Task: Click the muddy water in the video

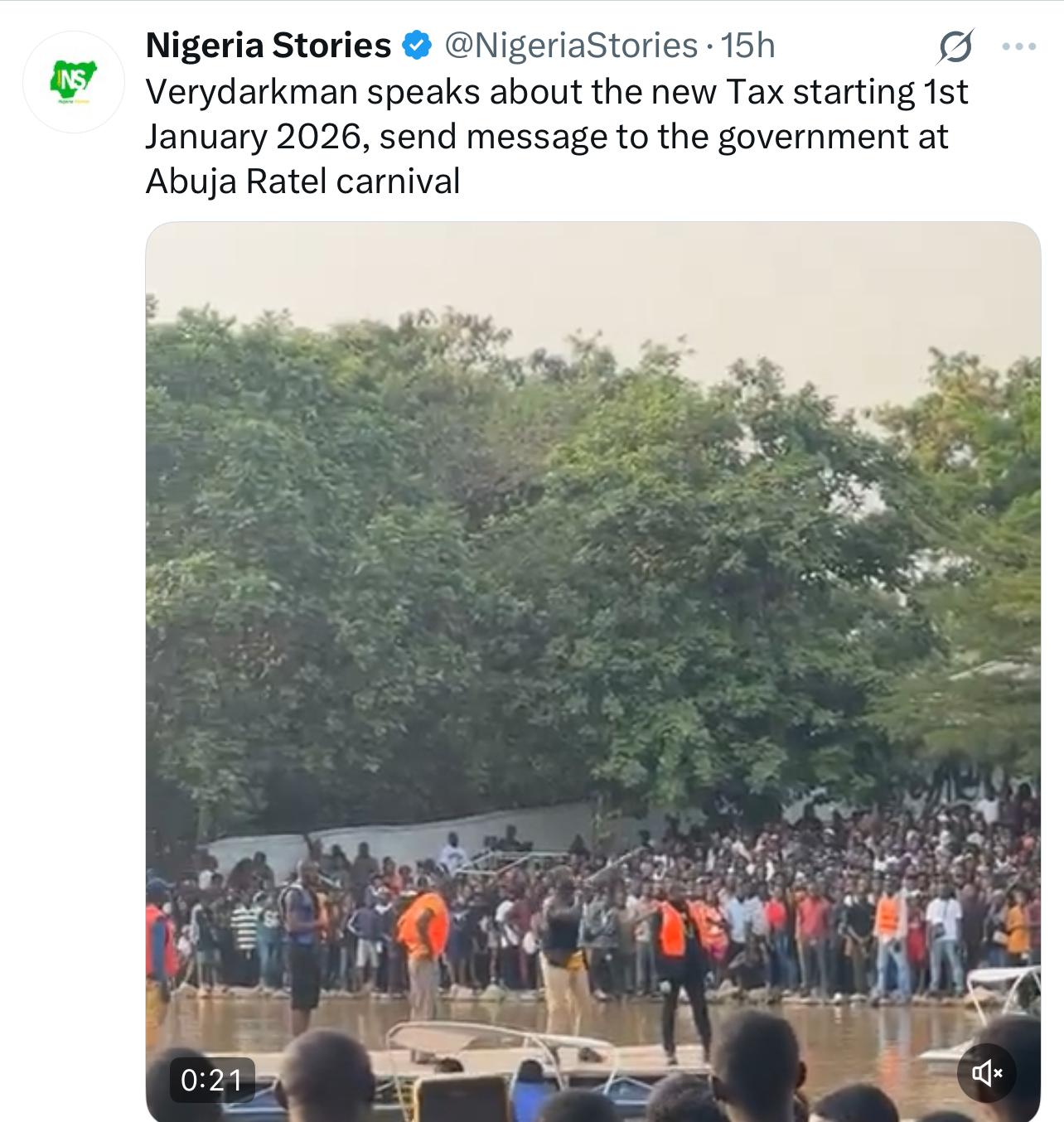Action: point(829,1028)
